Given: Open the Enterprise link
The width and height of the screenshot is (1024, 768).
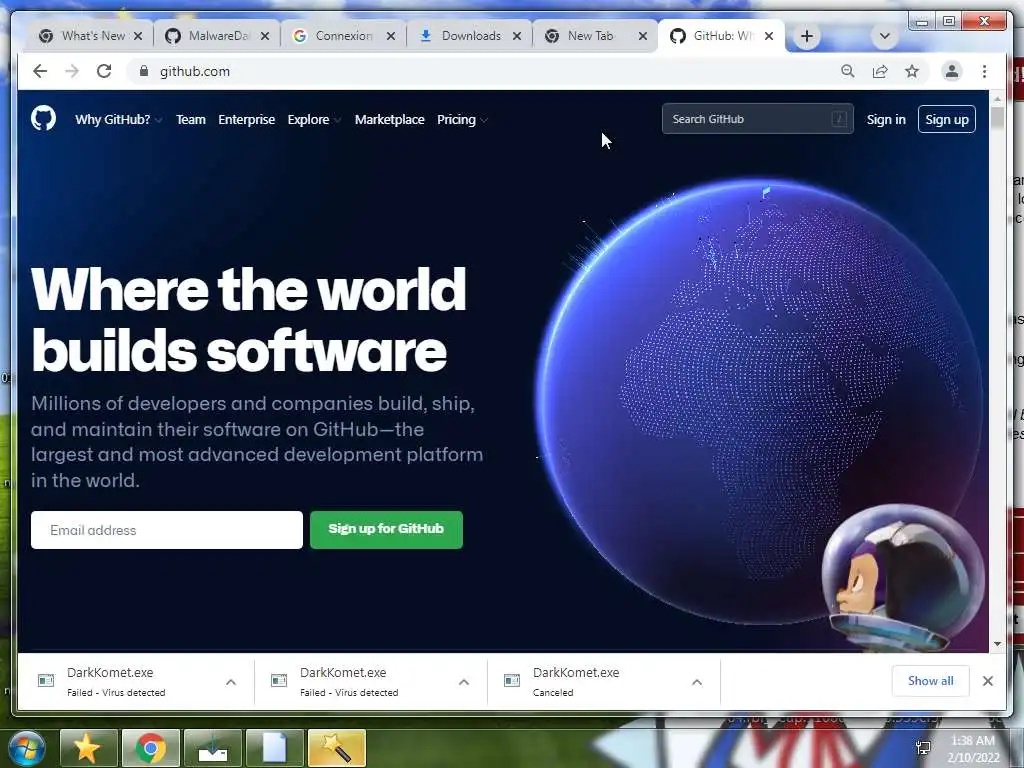Looking at the screenshot, I should 246,120.
